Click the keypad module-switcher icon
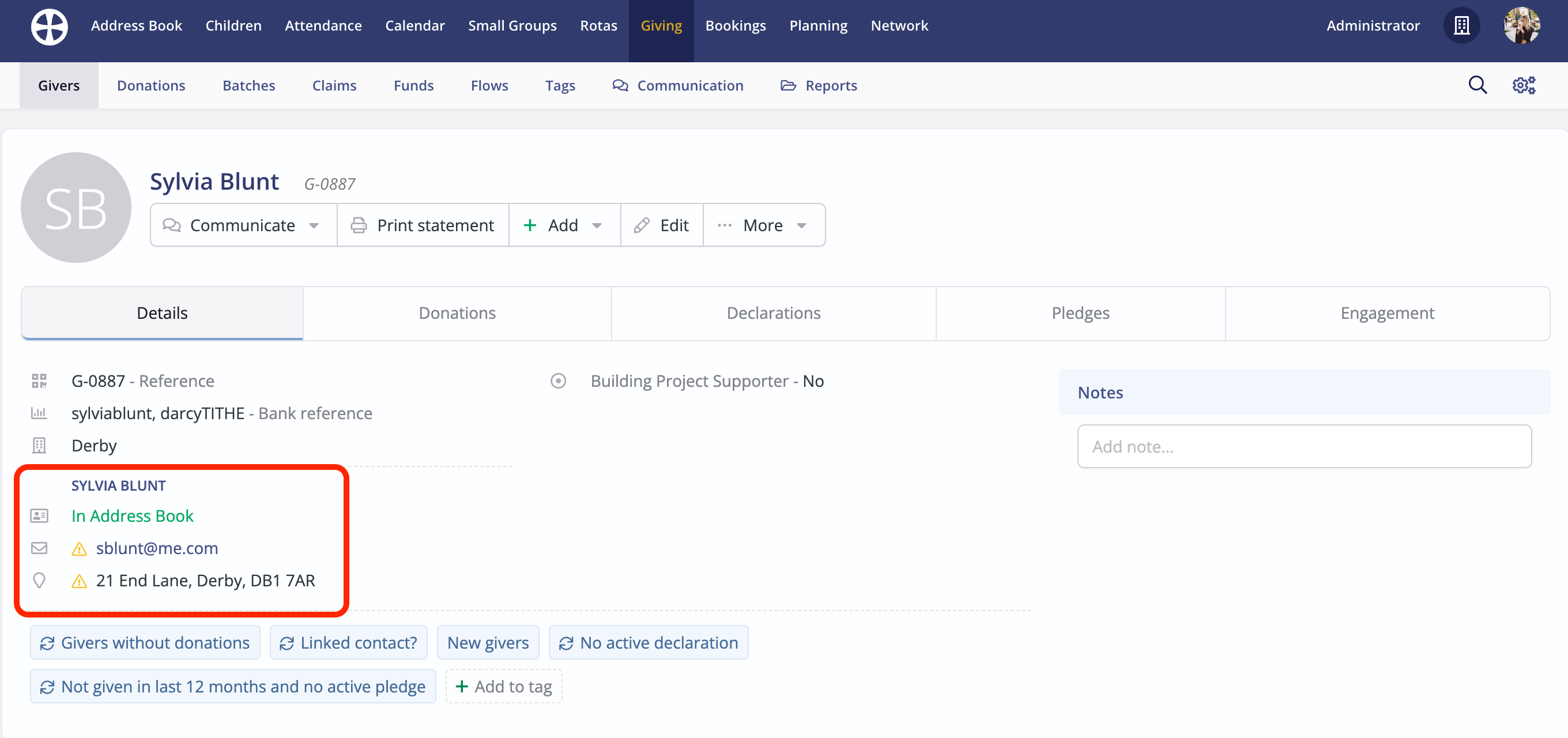Image resolution: width=1568 pixels, height=738 pixels. (x=1462, y=25)
